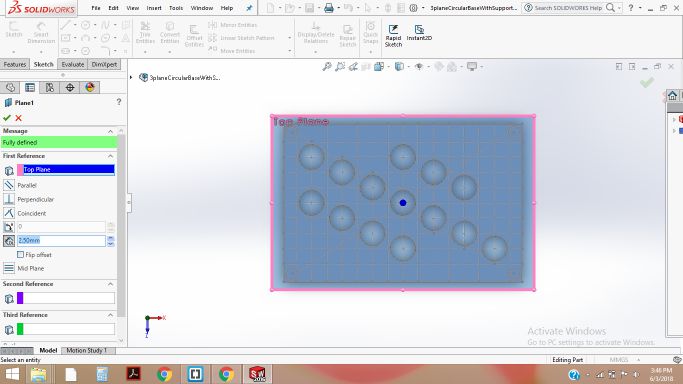Open the FeatureManager design tree tab
The image size is (683, 384).
coord(10,88)
